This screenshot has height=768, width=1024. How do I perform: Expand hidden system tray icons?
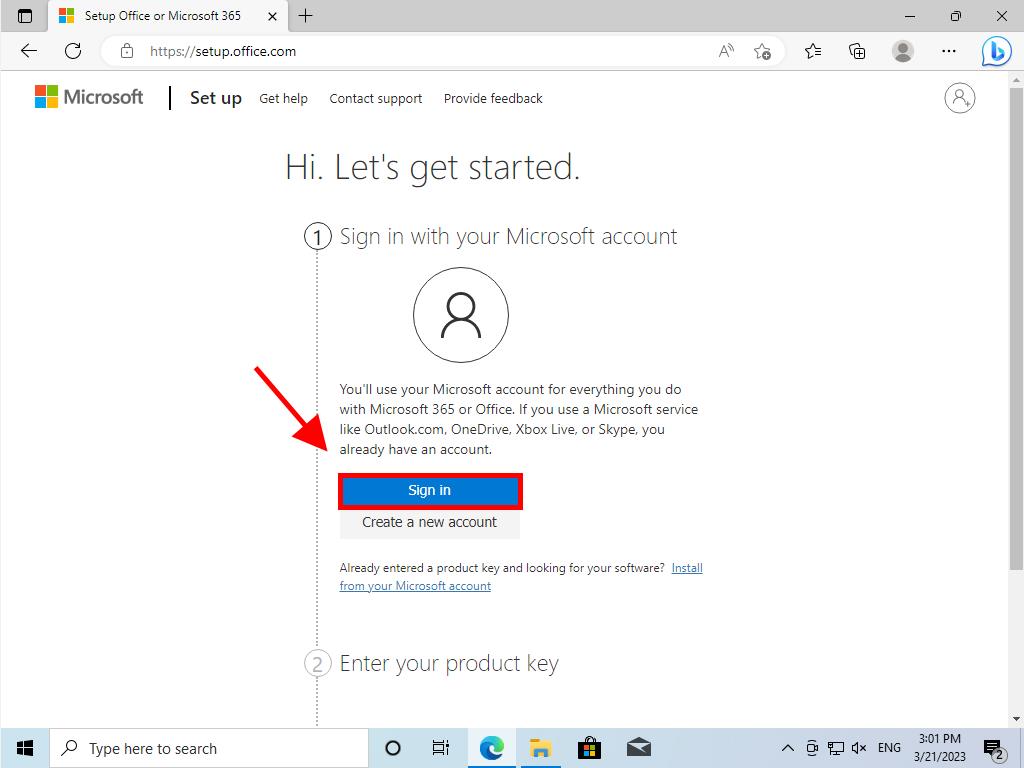pyautogui.click(x=788, y=747)
